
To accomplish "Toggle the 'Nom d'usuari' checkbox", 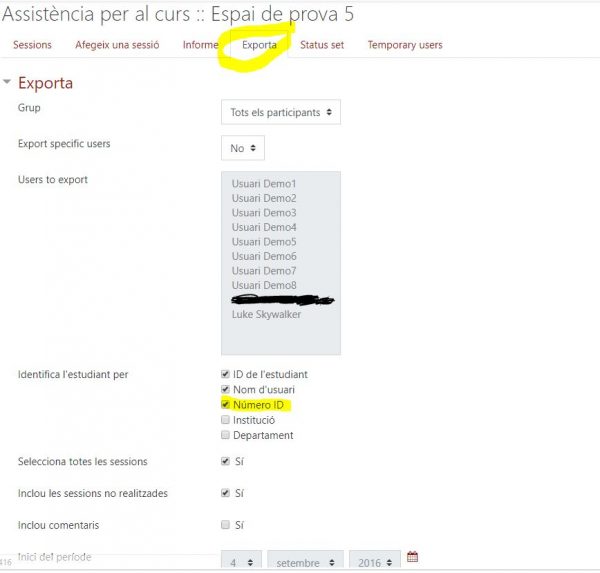I will [225, 389].
